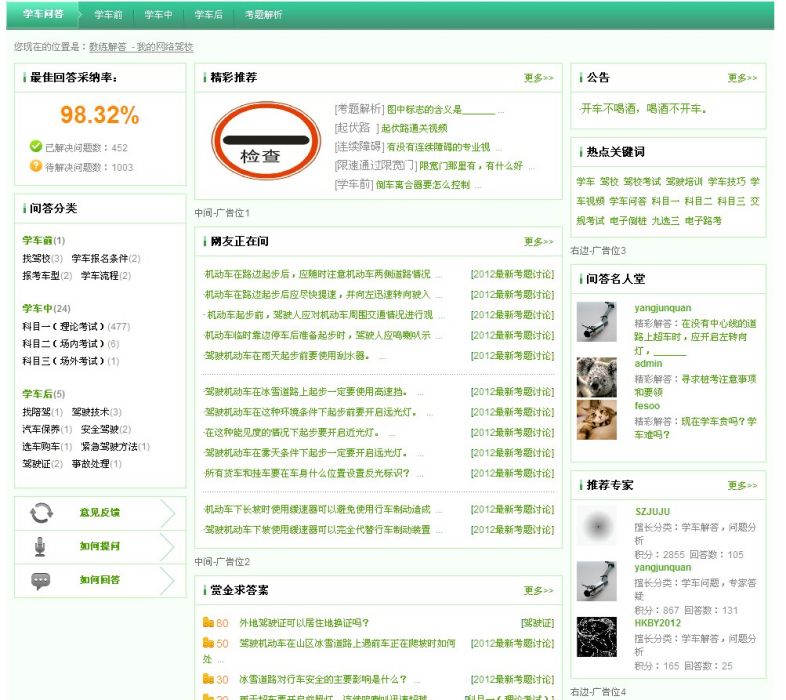This screenshot has width=786, height=700.
Task: Expand the 如何提问 chevron arrow
Action: click(168, 547)
